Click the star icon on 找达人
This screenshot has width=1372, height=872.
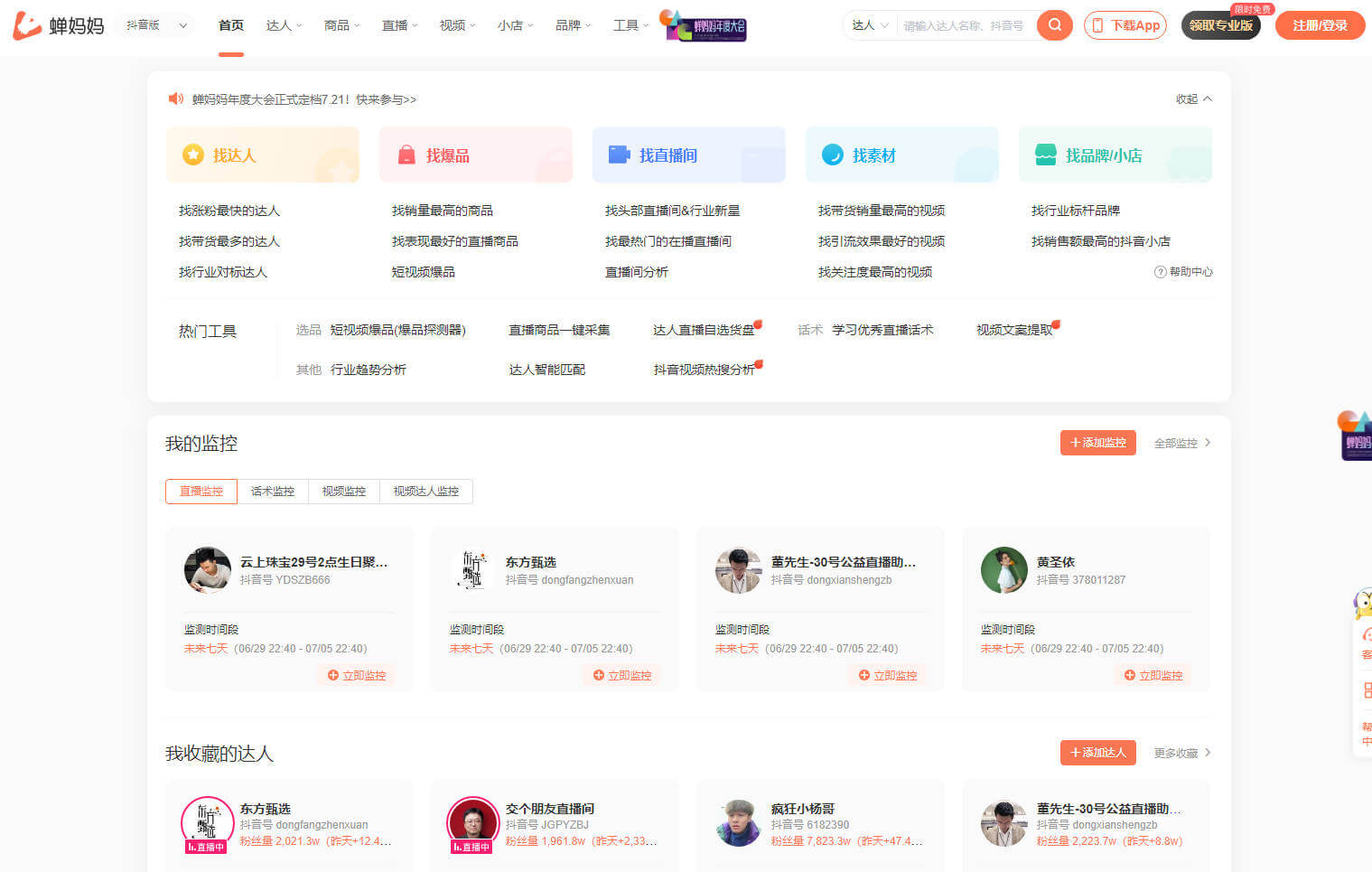[x=193, y=155]
